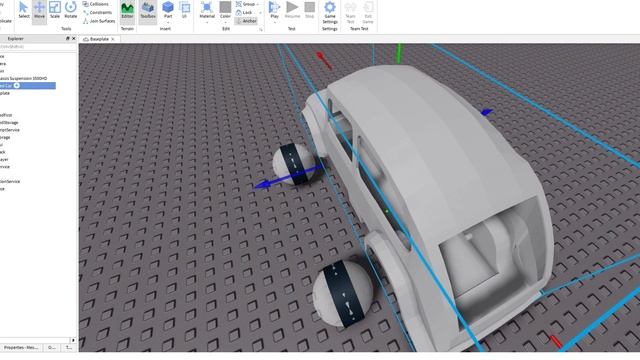
Task: Open the Group dropdown arrow
Action: pos(258,4)
